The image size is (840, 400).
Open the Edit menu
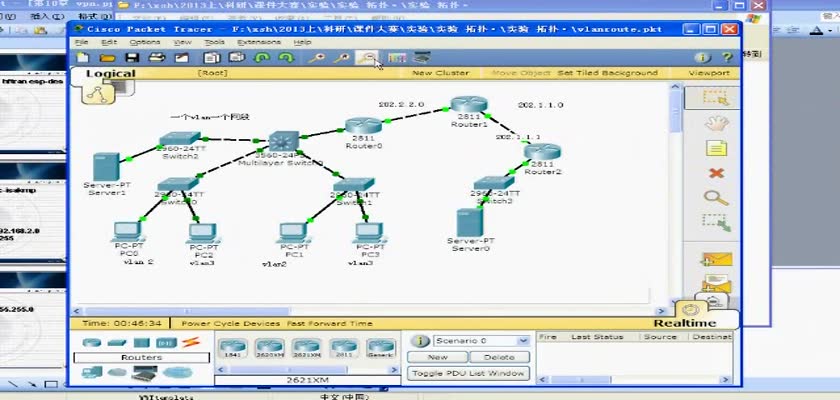pyautogui.click(x=109, y=42)
